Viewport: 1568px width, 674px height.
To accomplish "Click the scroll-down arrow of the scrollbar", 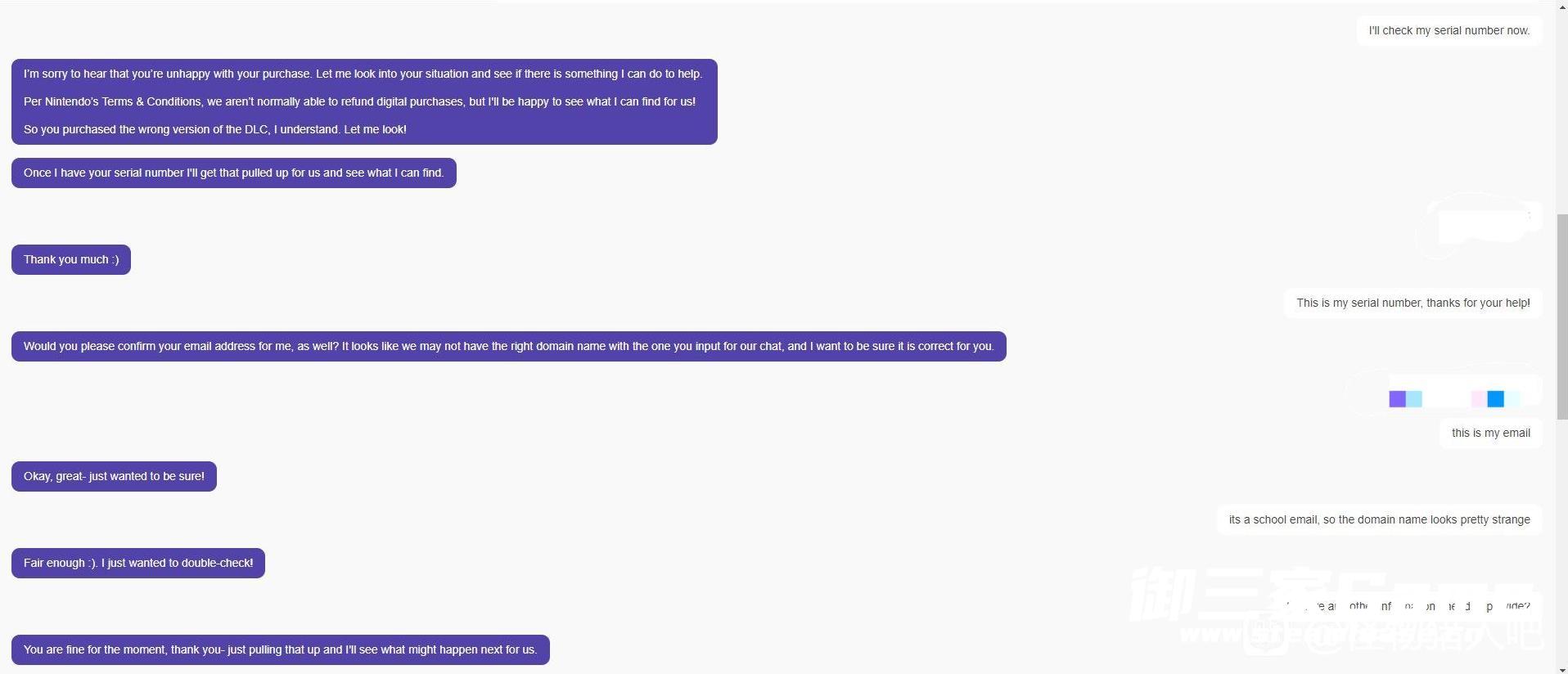I will 1561,669.
